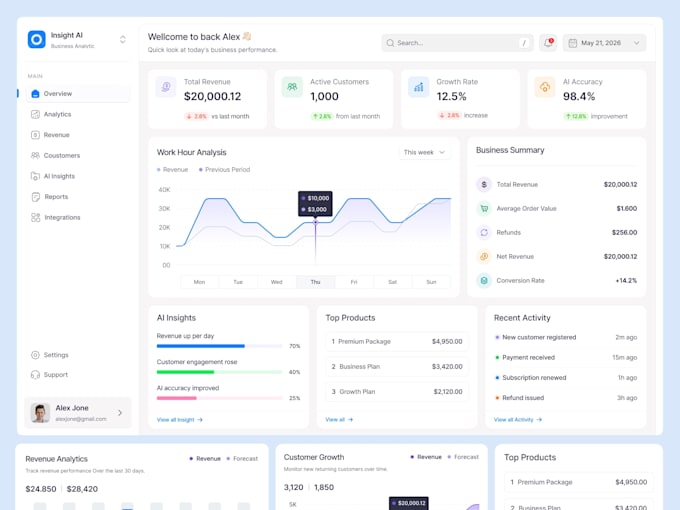This screenshot has width=680, height=510.
Task: Select the Tue day tab on chart
Action: coord(238,282)
